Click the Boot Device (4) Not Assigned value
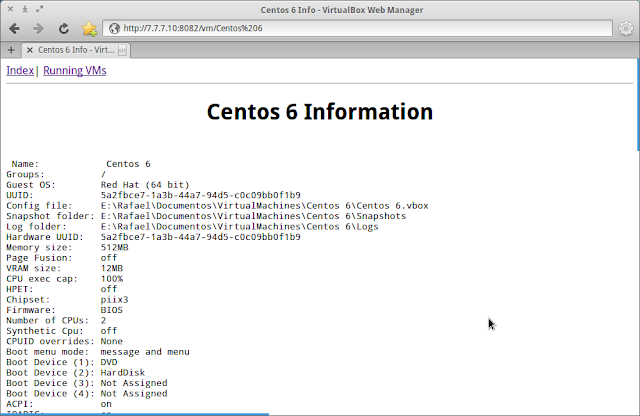Image resolution: width=640 pixels, height=416 pixels. coord(134,394)
